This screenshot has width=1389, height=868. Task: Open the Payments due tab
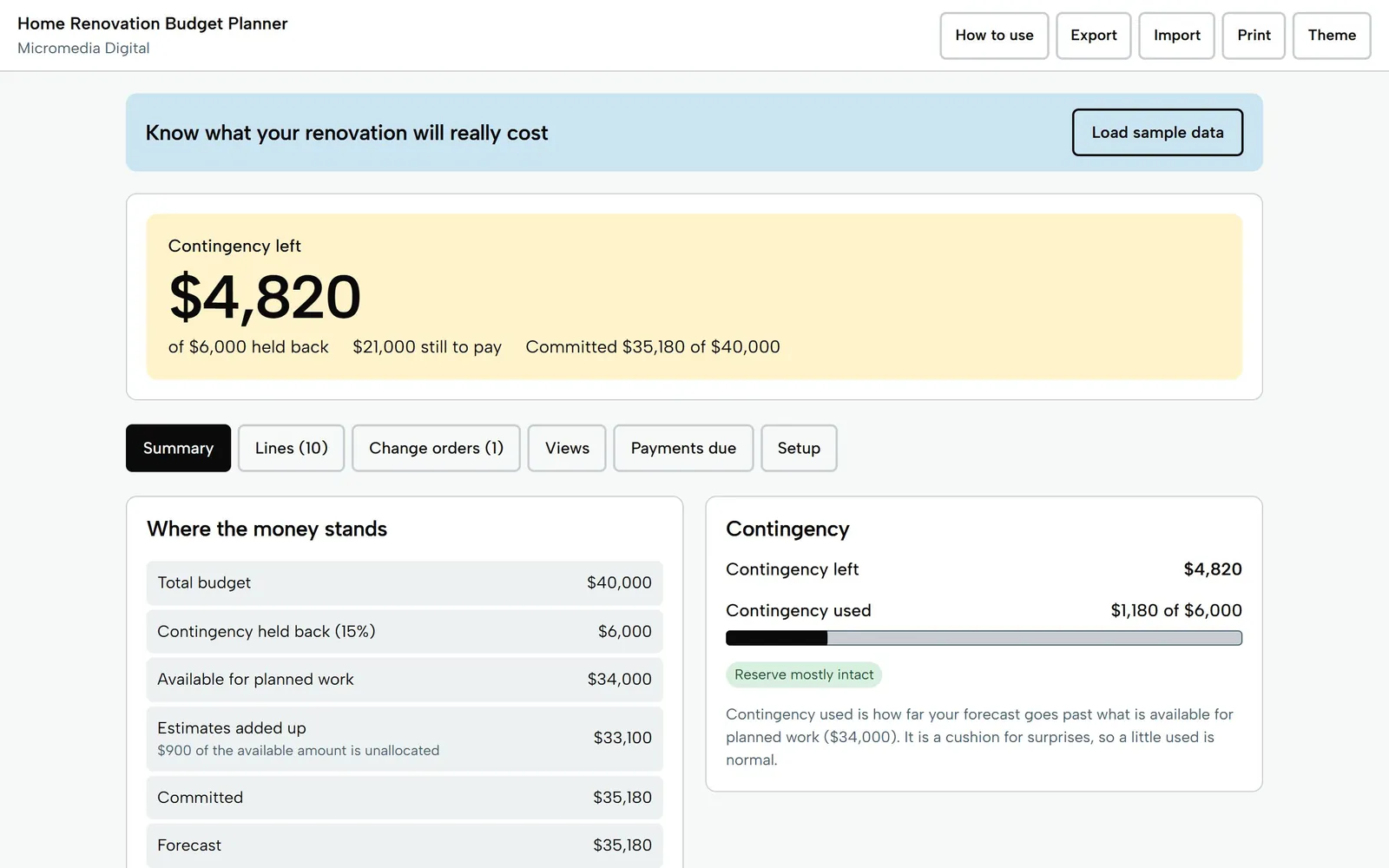(x=683, y=448)
